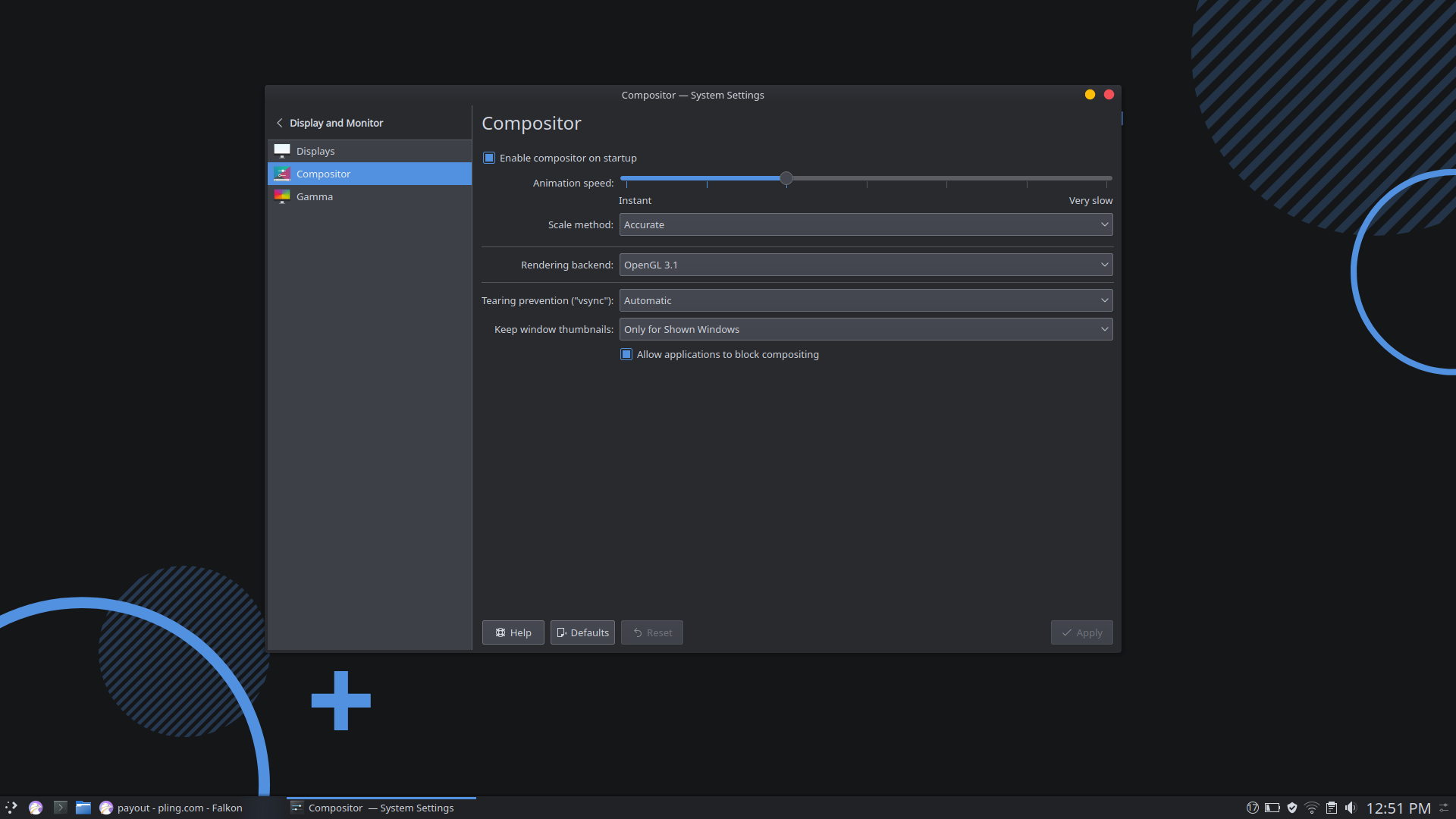1456x819 pixels.
Task: Click the Defaults button
Action: pos(582,632)
